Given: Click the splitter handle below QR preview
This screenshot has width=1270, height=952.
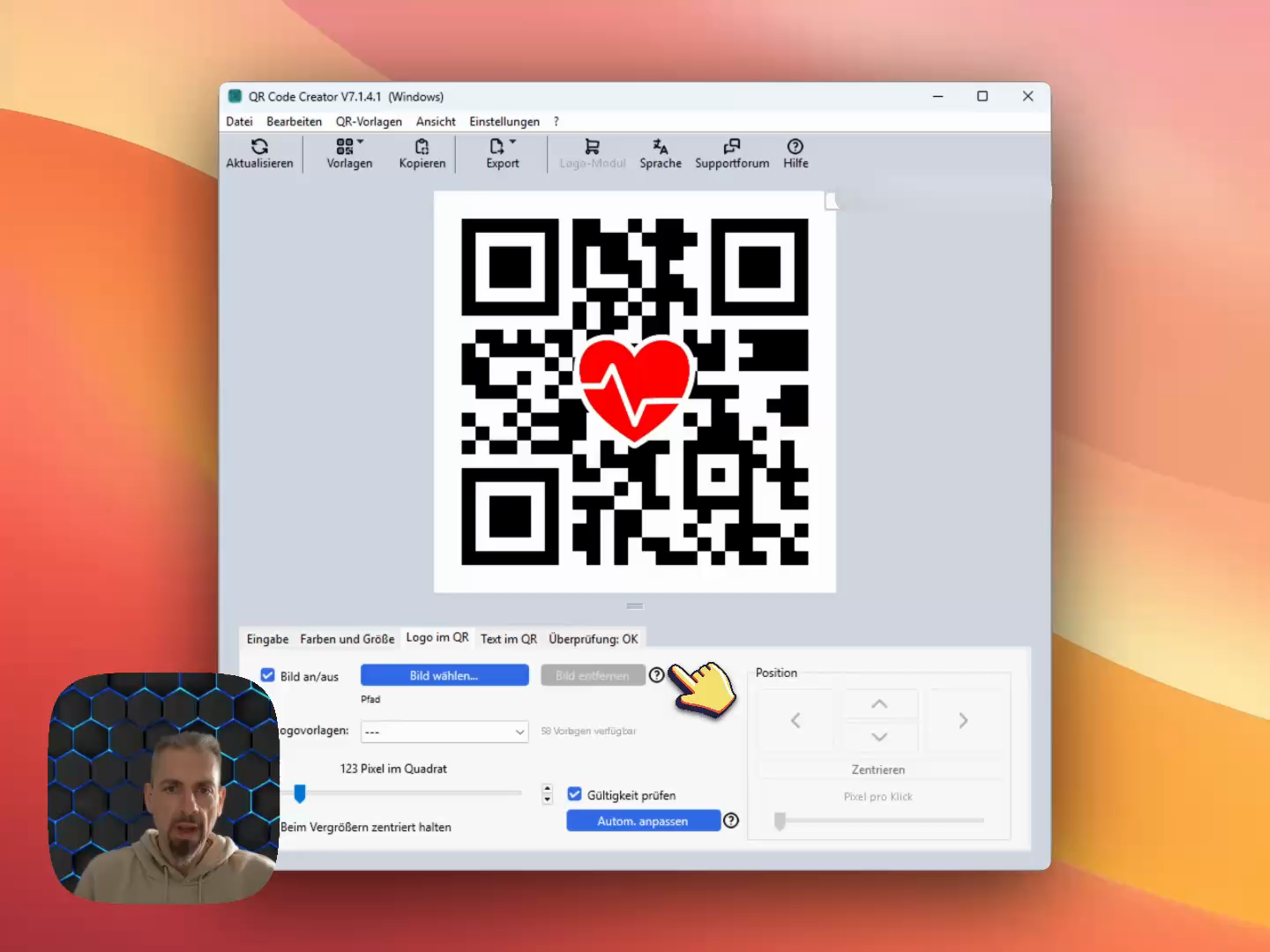Looking at the screenshot, I should (635, 606).
